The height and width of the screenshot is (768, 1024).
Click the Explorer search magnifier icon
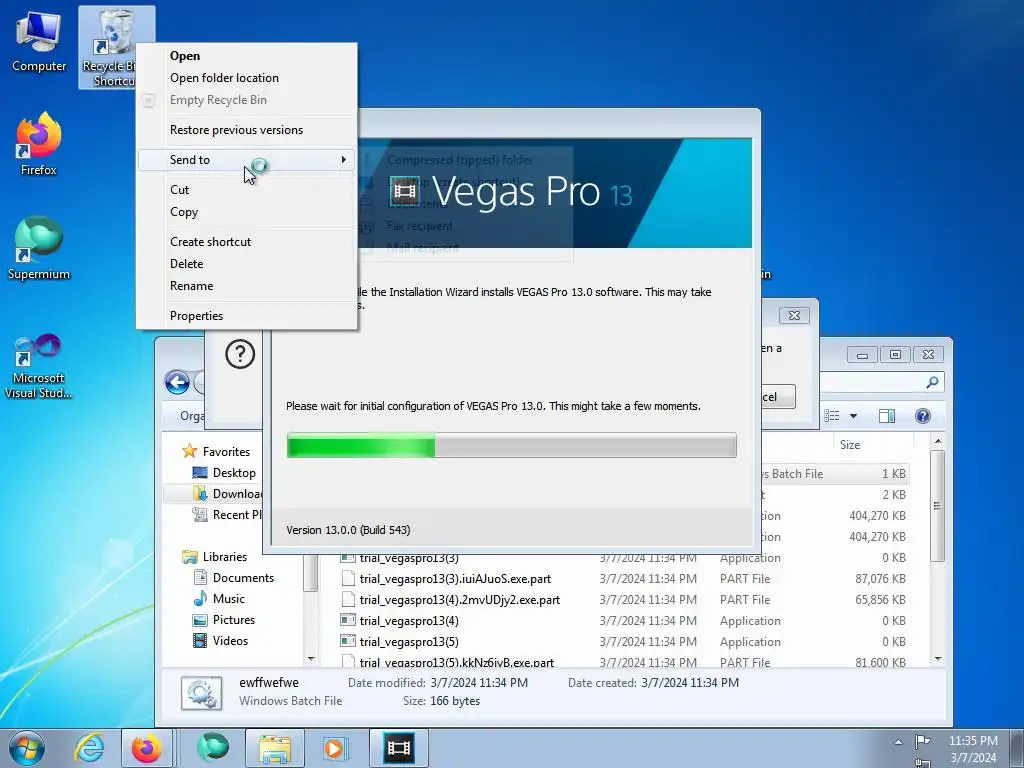point(932,383)
